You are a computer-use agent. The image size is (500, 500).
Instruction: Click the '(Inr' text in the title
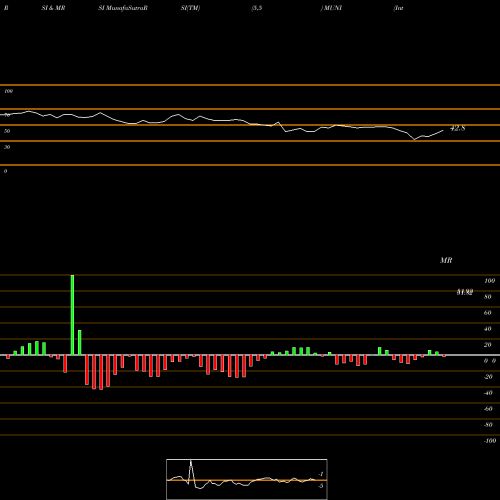click(x=398, y=8)
